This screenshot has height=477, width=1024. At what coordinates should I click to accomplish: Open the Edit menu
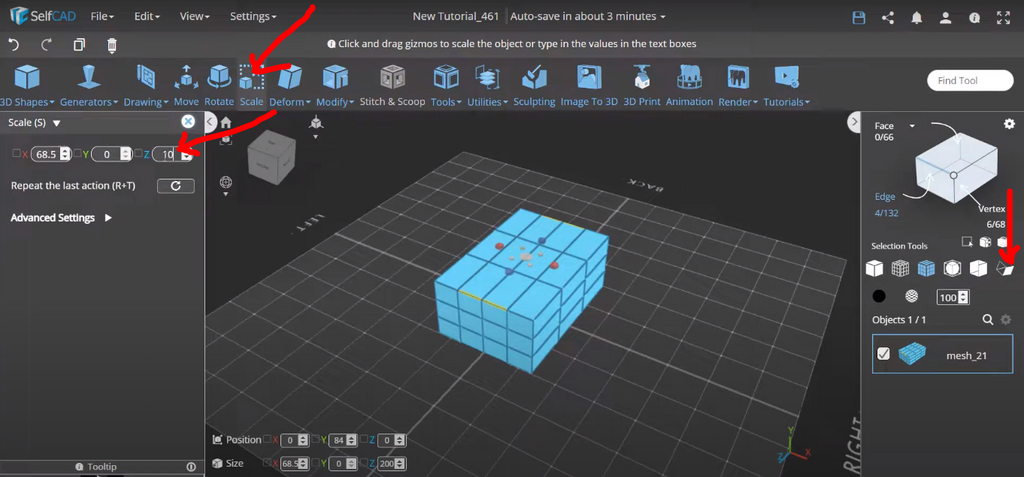[x=147, y=16]
